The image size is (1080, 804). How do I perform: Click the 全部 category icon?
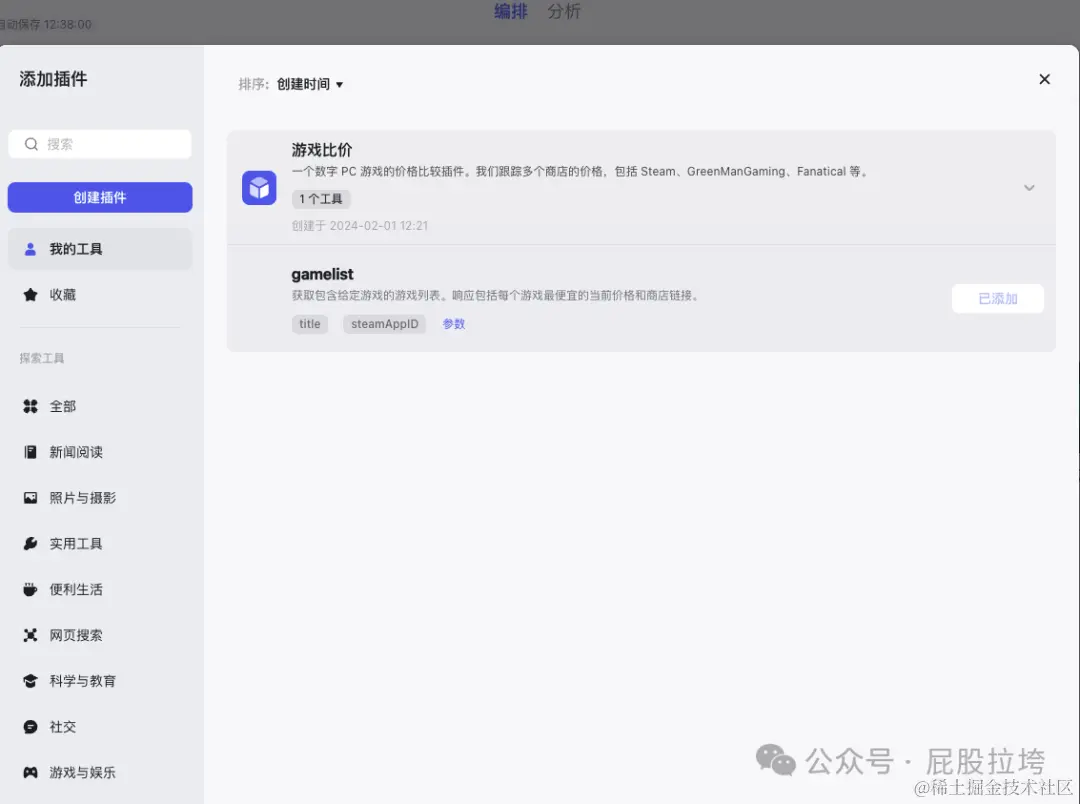31,406
